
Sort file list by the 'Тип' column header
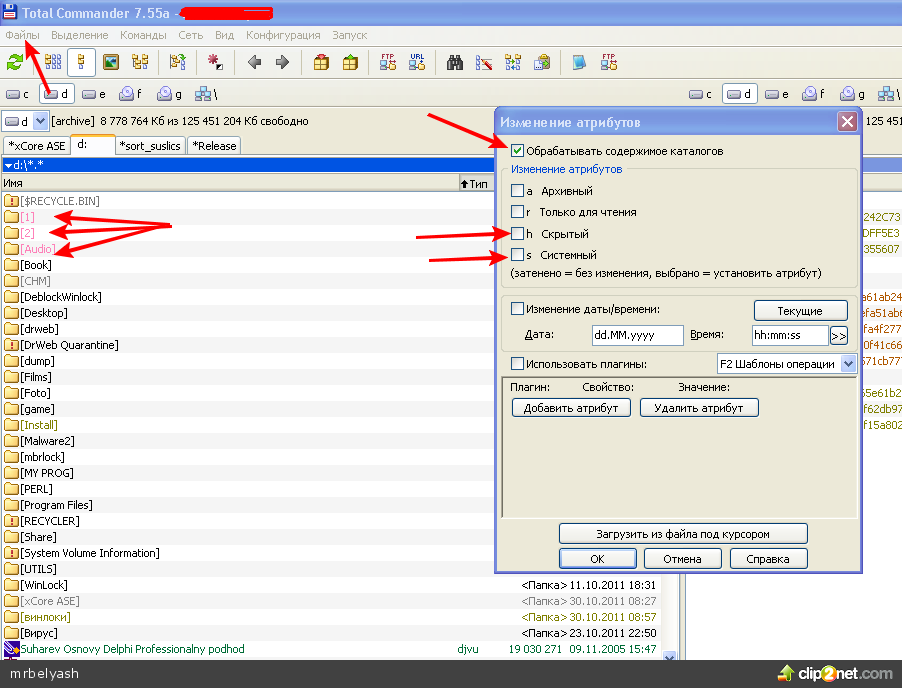(x=475, y=184)
